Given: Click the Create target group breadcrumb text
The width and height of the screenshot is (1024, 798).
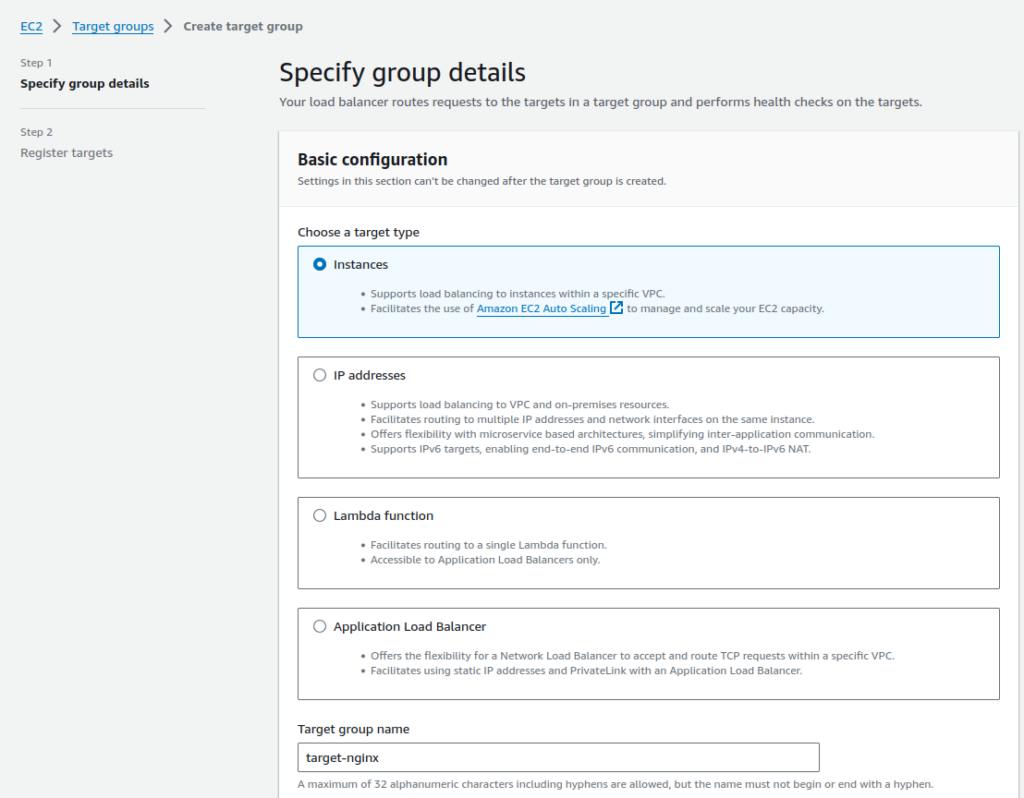Looking at the screenshot, I should coord(243,26).
